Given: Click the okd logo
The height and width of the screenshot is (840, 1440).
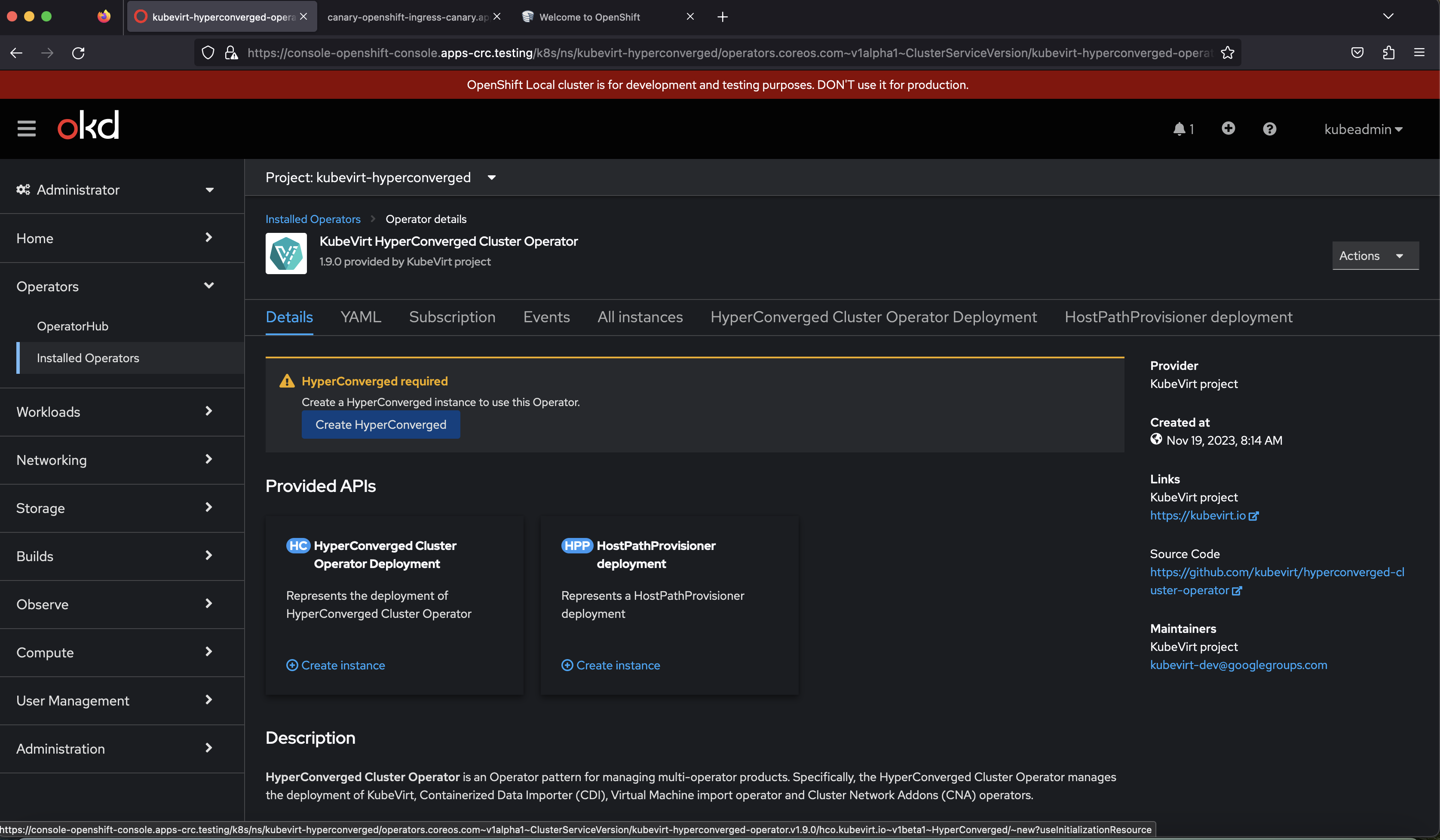Looking at the screenshot, I should 89,125.
